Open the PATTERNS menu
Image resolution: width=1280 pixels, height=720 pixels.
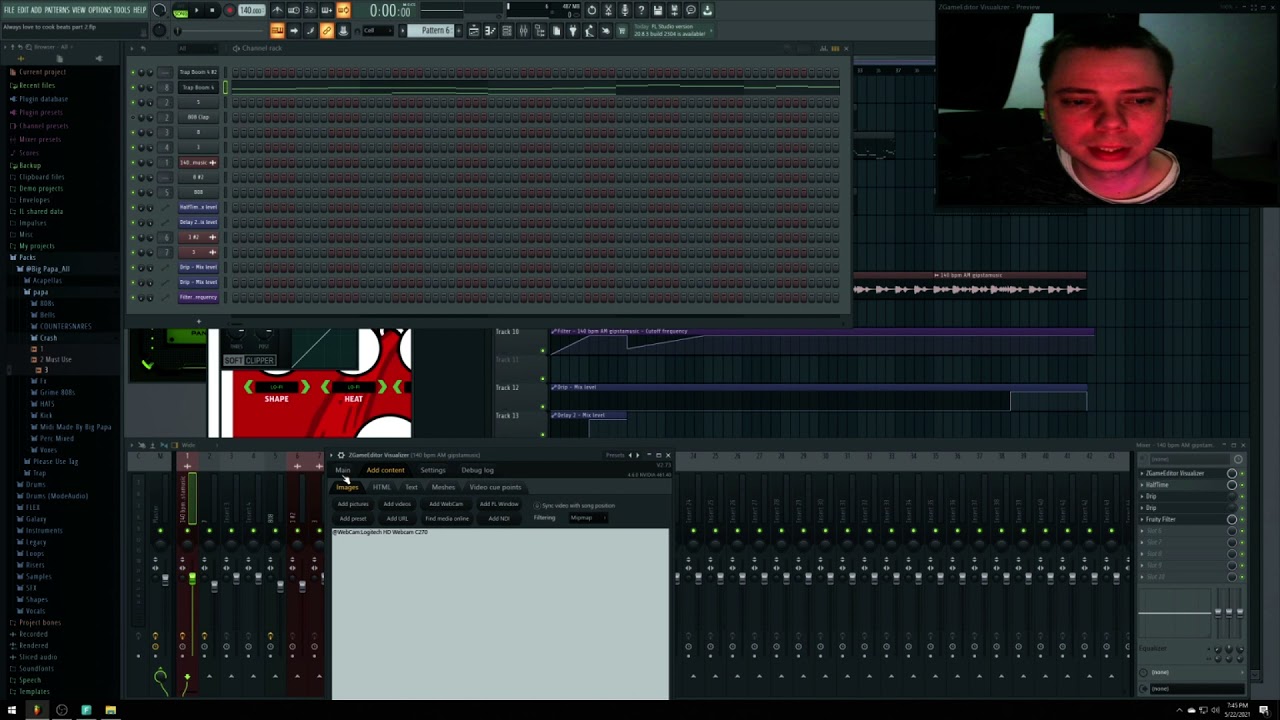[56, 10]
